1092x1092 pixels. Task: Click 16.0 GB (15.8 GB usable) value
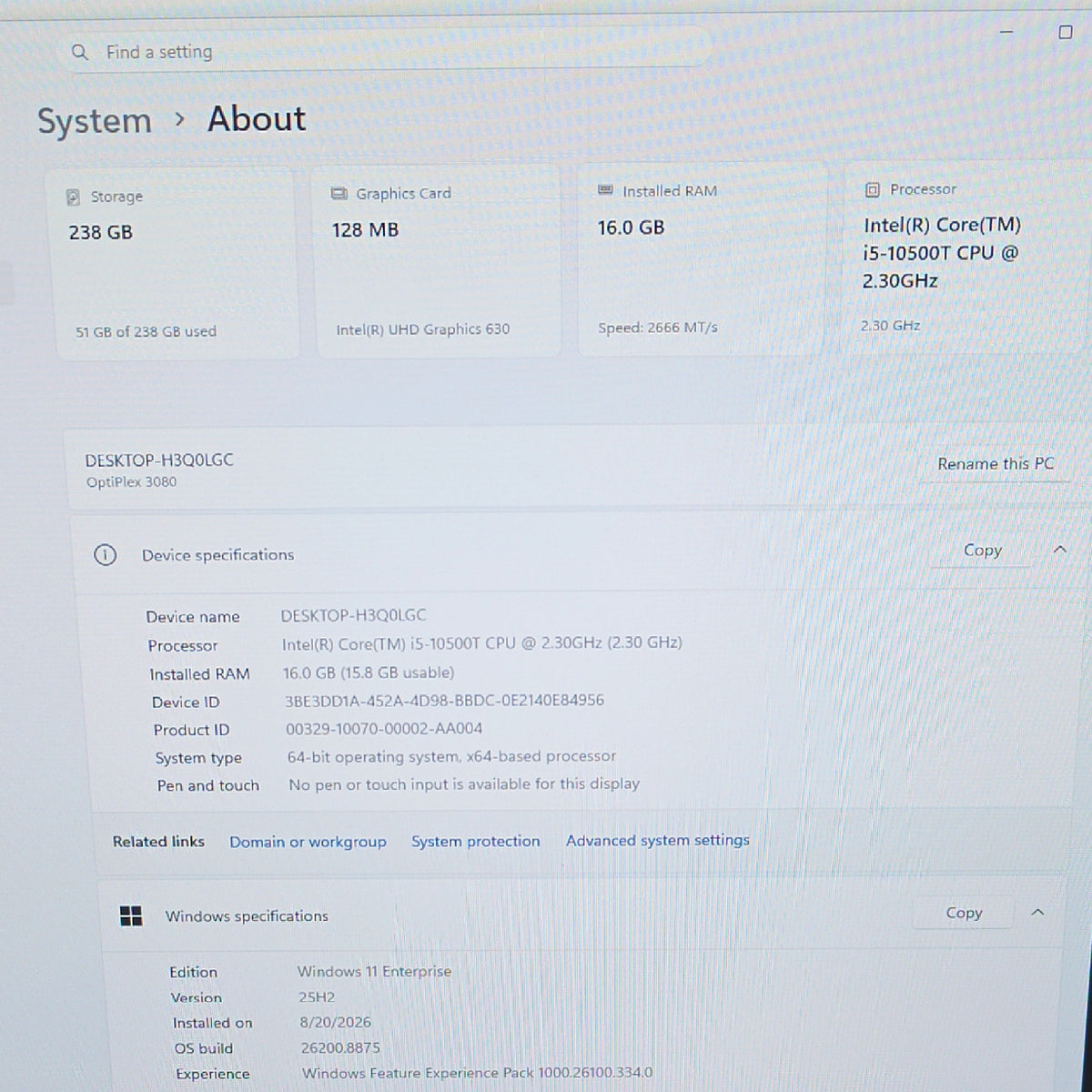click(369, 673)
